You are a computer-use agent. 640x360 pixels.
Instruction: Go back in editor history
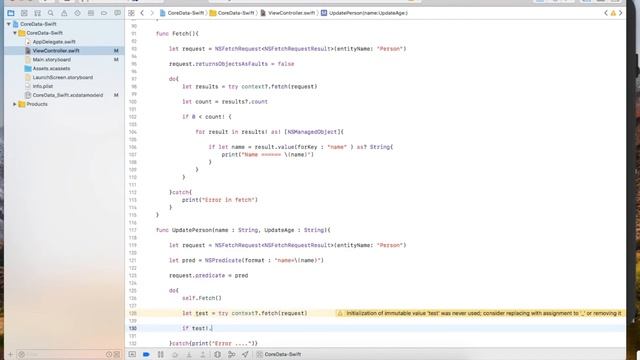[142, 13]
